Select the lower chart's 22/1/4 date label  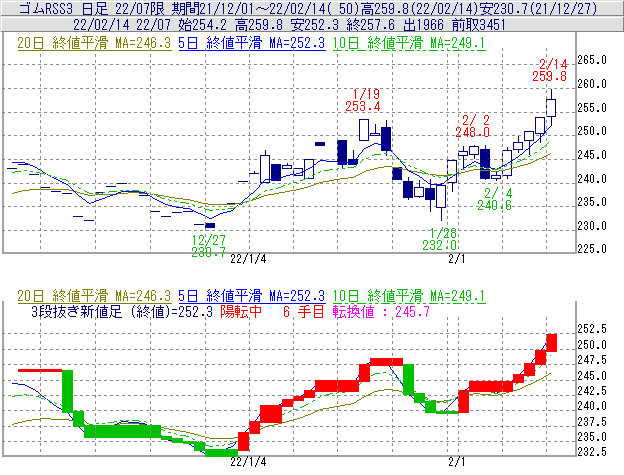point(248,462)
